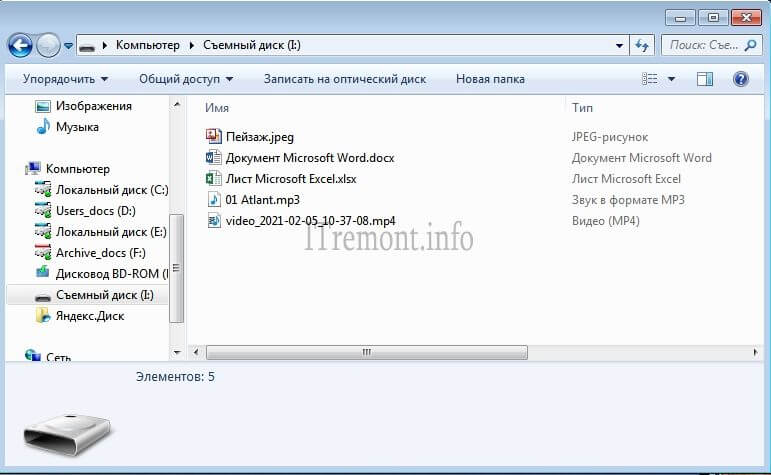Click the Back navigation arrow button
The image size is (771, 475).
[20, 45]
